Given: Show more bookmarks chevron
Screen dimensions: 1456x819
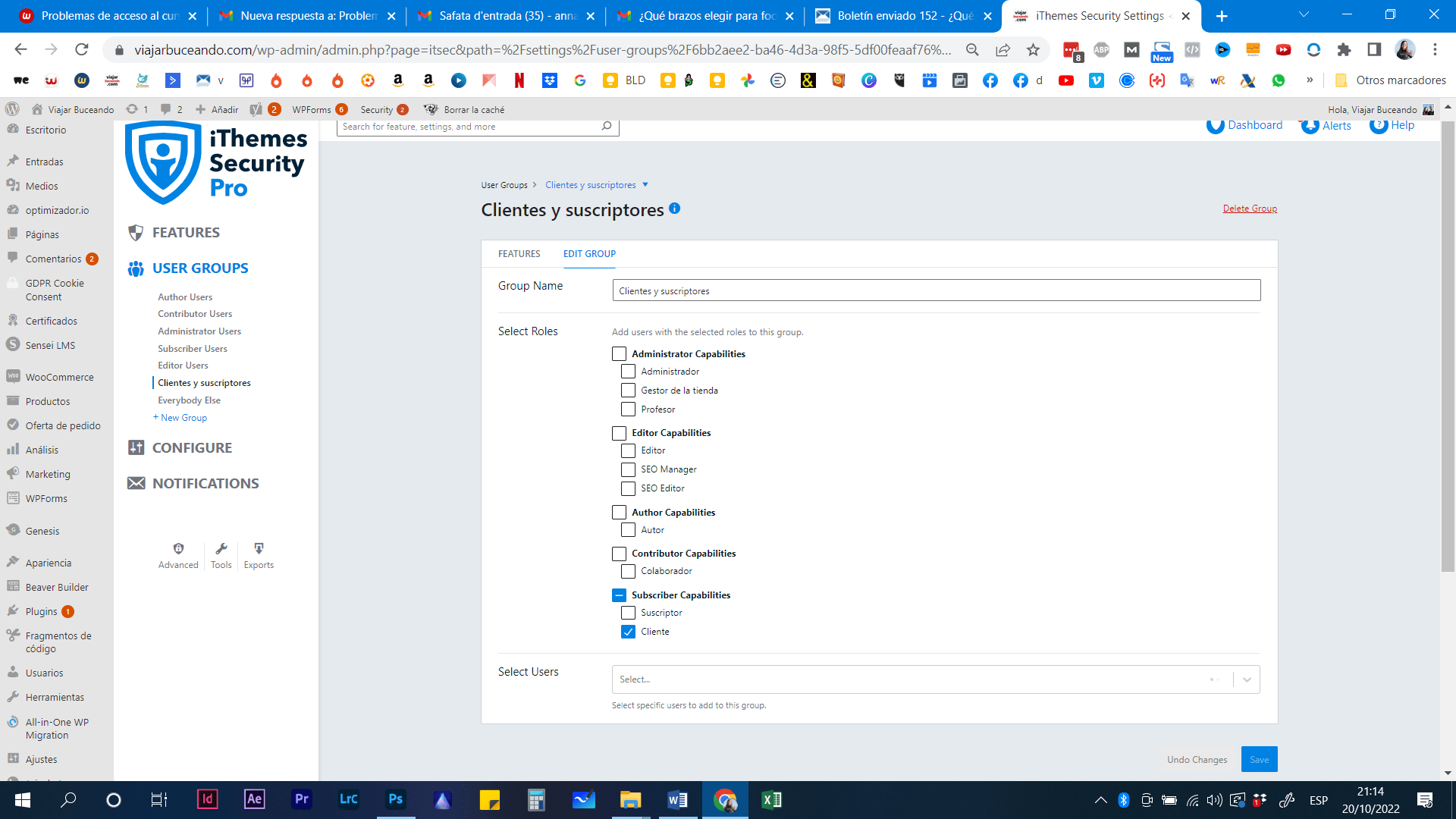Looking at the screenshot, I should [x=1310, y=80].
